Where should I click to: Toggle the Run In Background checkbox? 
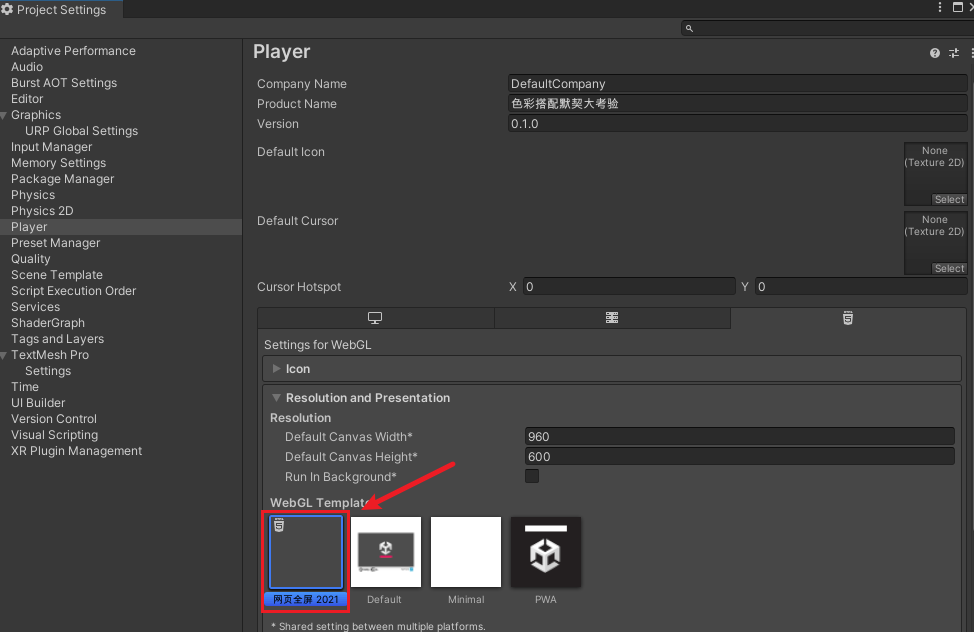click(x=532, y=476)
